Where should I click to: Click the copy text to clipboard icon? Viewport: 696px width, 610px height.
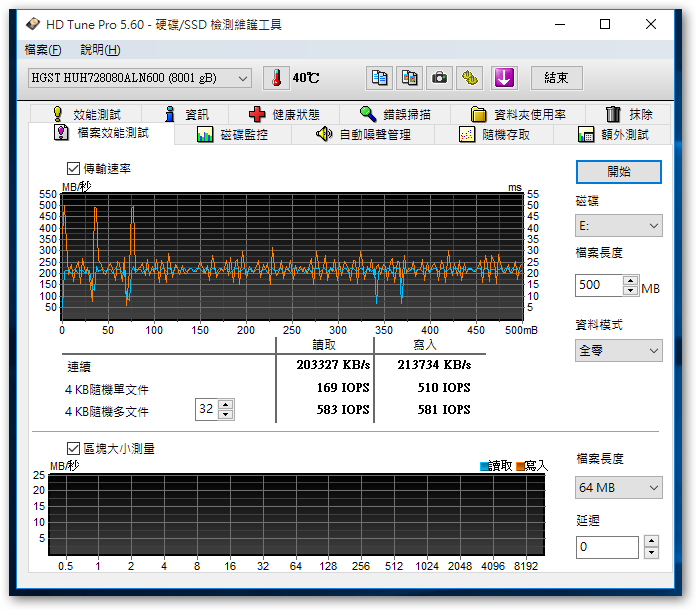coord(379,78)
